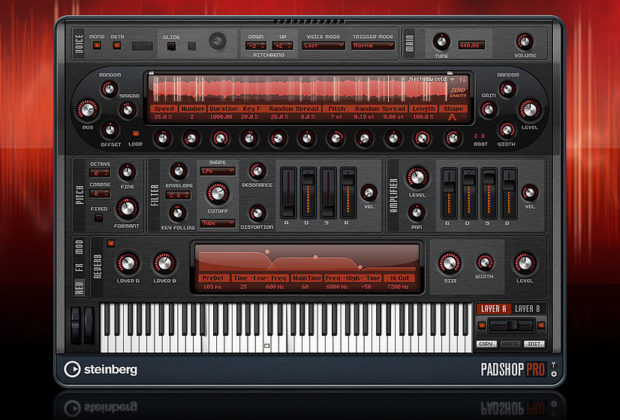Click the pitch bend wheel left of keyboard
620x420 pixels.
pyautogui.click(x=76, y=325)
